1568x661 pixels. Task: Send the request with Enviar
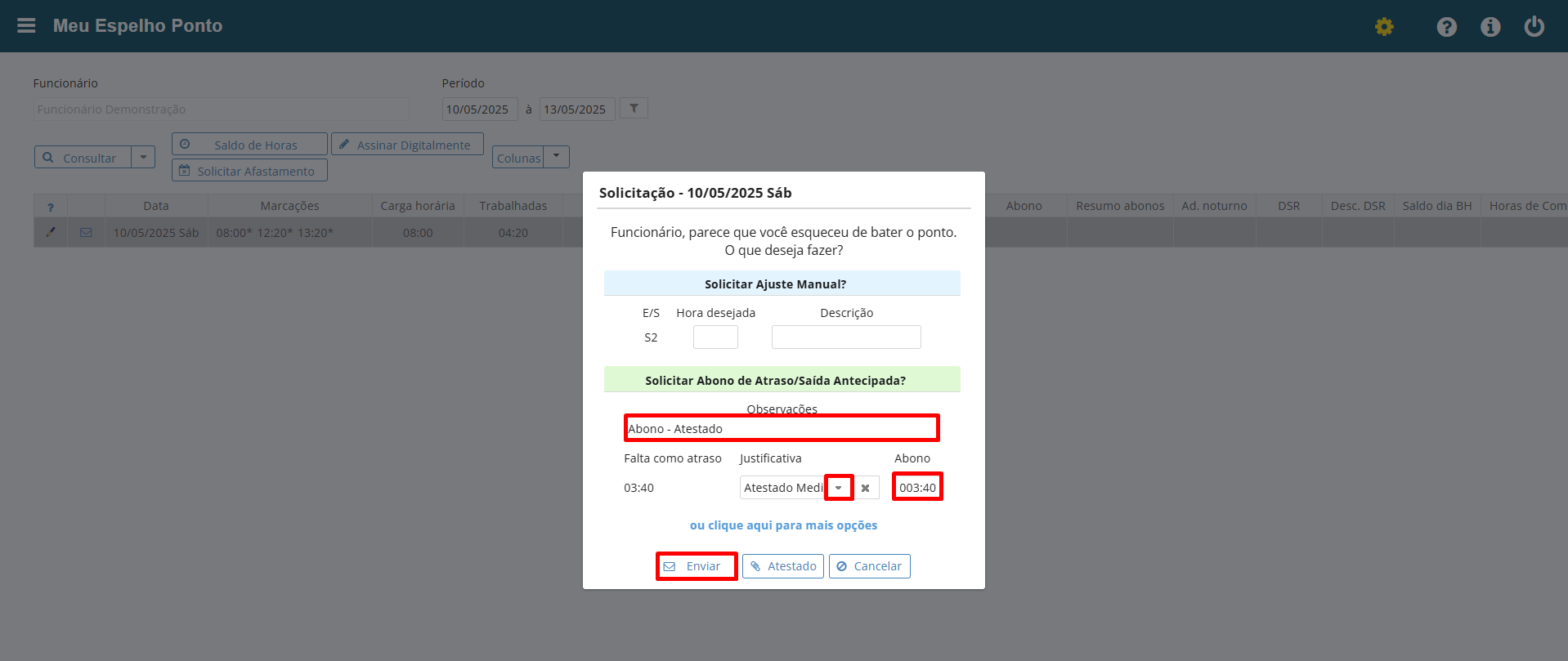(697, 566)
